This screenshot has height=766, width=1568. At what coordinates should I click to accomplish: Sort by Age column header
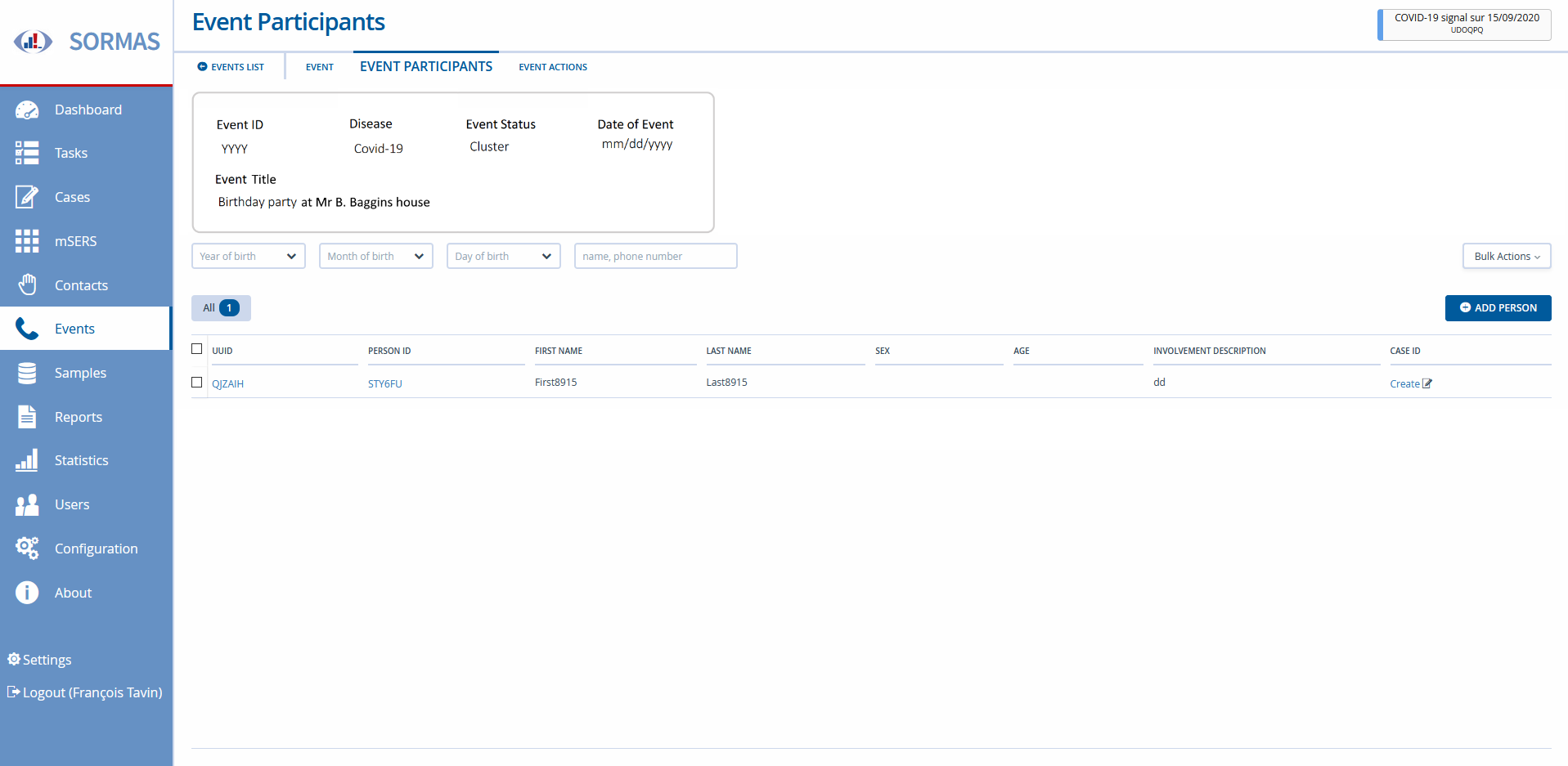(1022, 351)
